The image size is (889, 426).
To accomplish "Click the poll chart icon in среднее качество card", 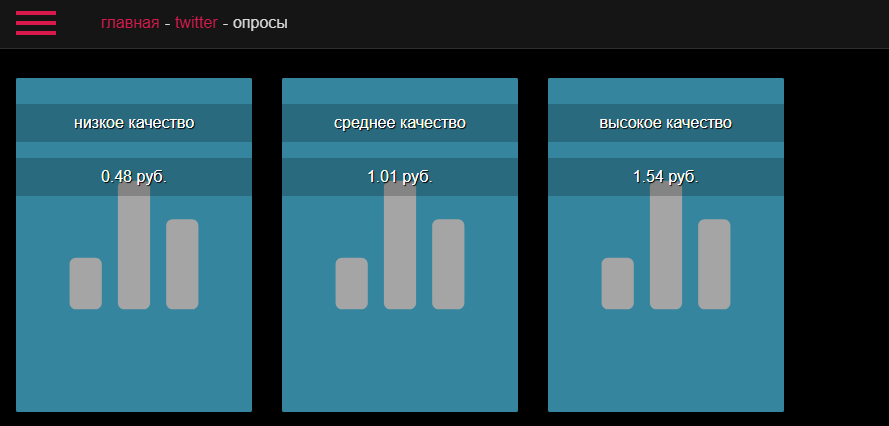I will [x=400, y=245].
